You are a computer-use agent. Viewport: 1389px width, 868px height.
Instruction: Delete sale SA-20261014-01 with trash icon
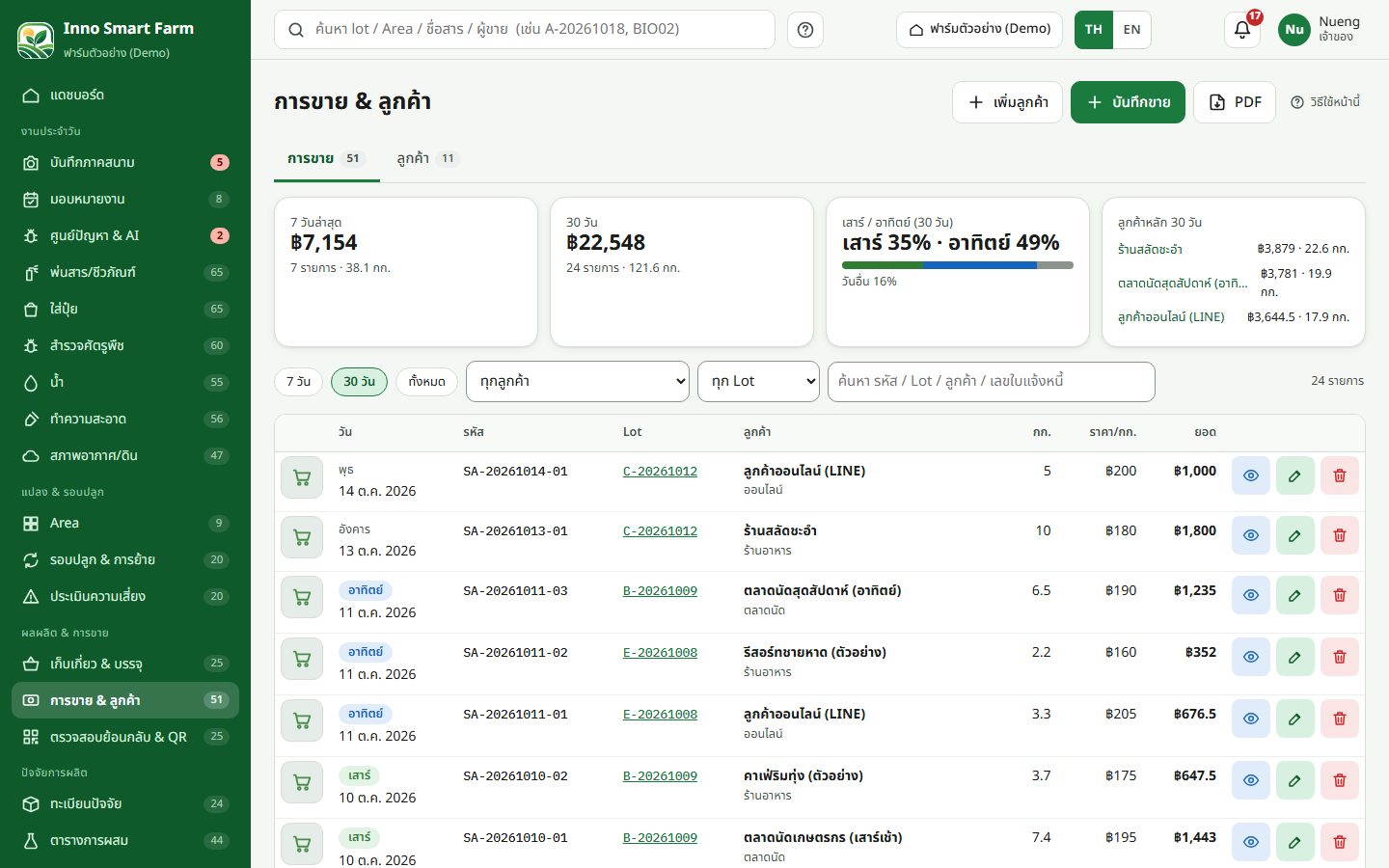click(x=1340, y=475)
